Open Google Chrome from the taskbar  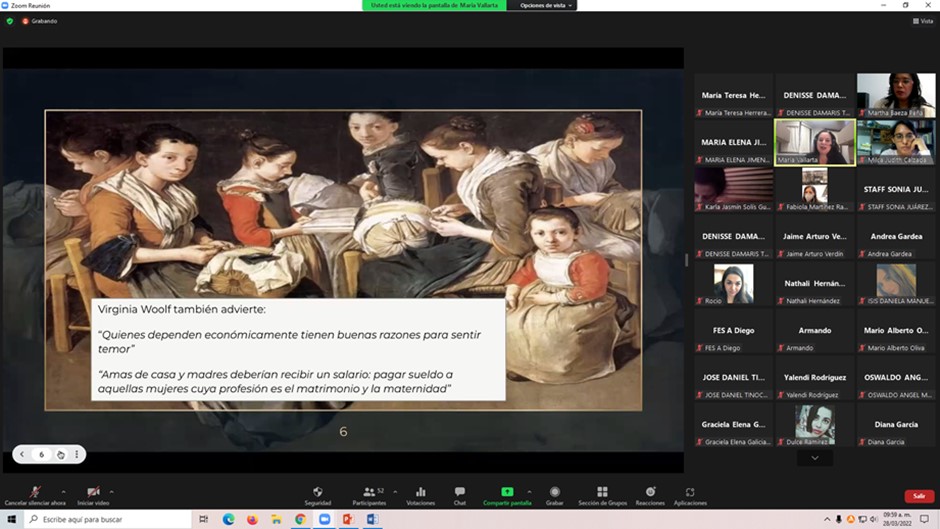(300, 519)
